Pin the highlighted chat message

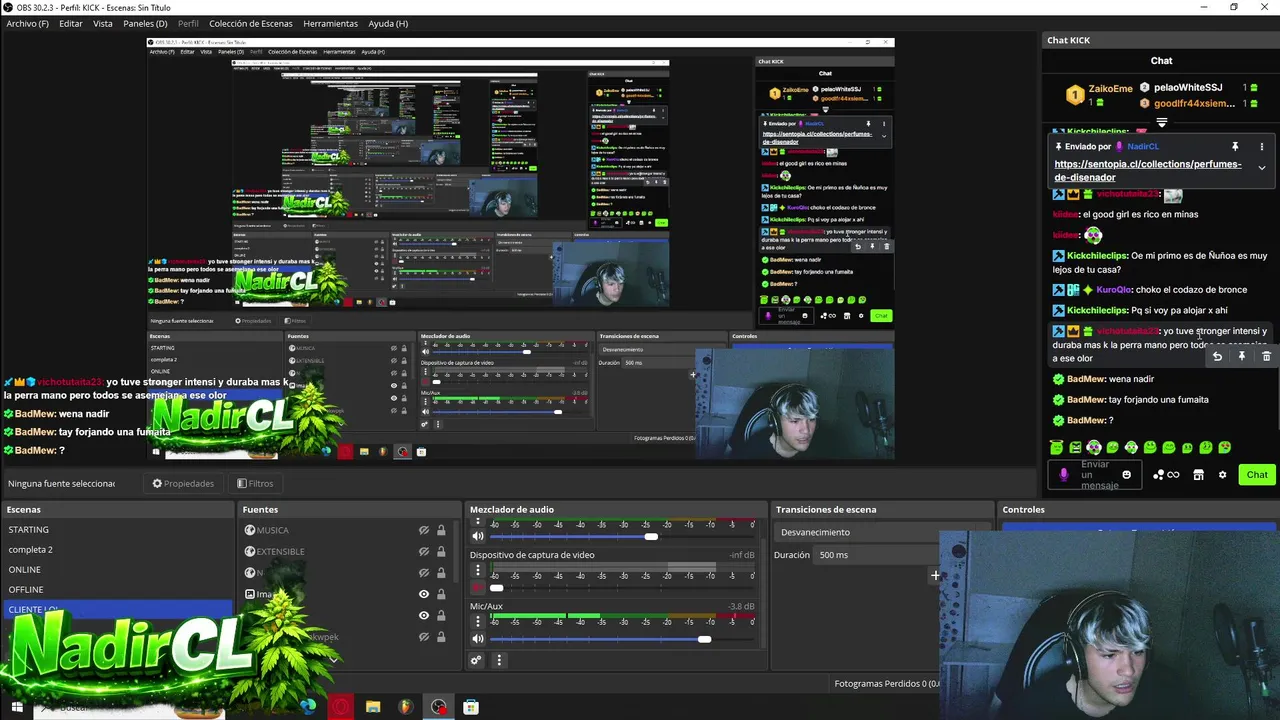pyautogui.click(x=1242, y=356)
